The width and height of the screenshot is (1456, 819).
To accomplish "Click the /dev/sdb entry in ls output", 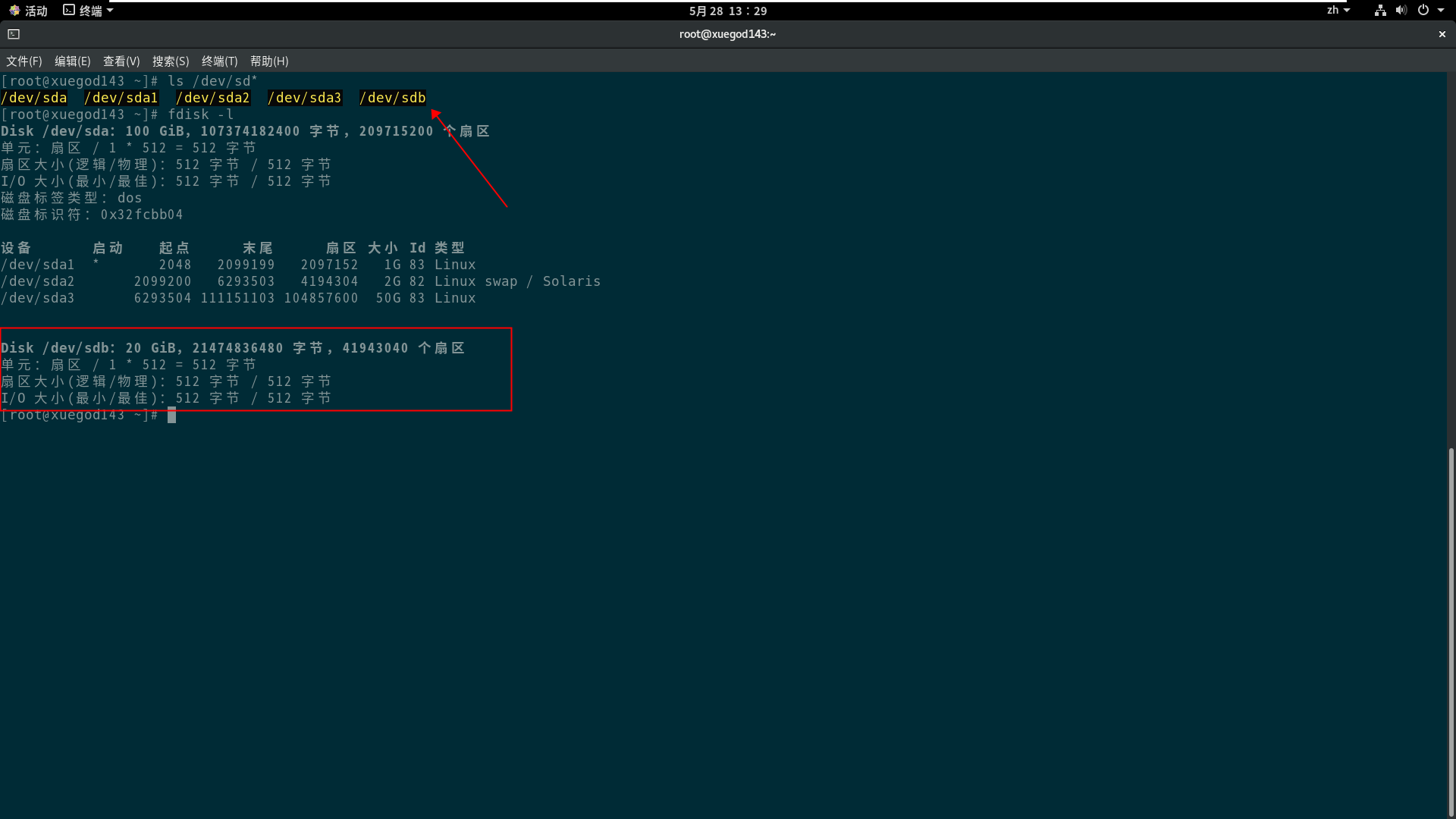I will [x=392, y=98].
